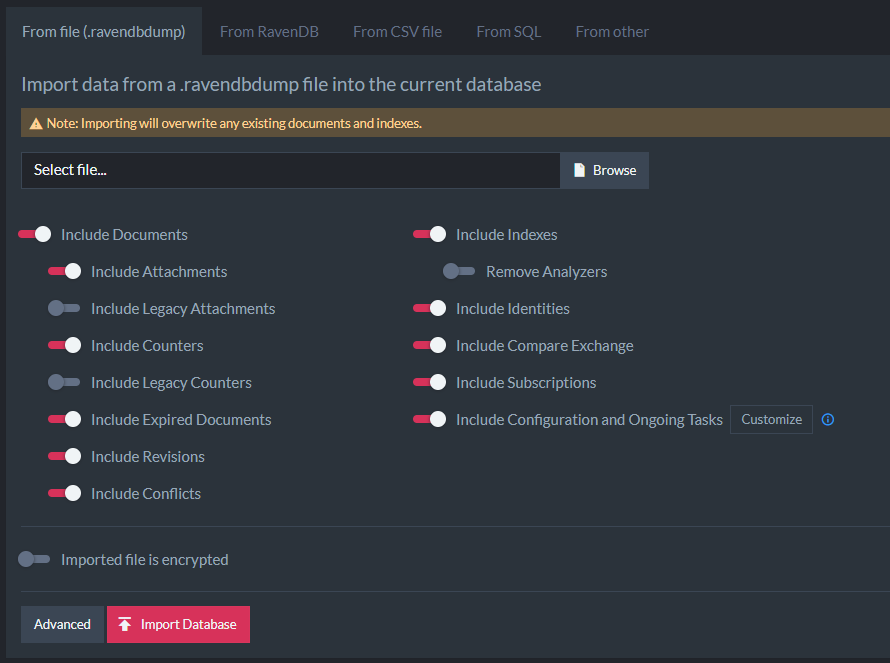Click the overwrite warning note text
This screenshot has height=663, width=890.
tap(234, 123)
